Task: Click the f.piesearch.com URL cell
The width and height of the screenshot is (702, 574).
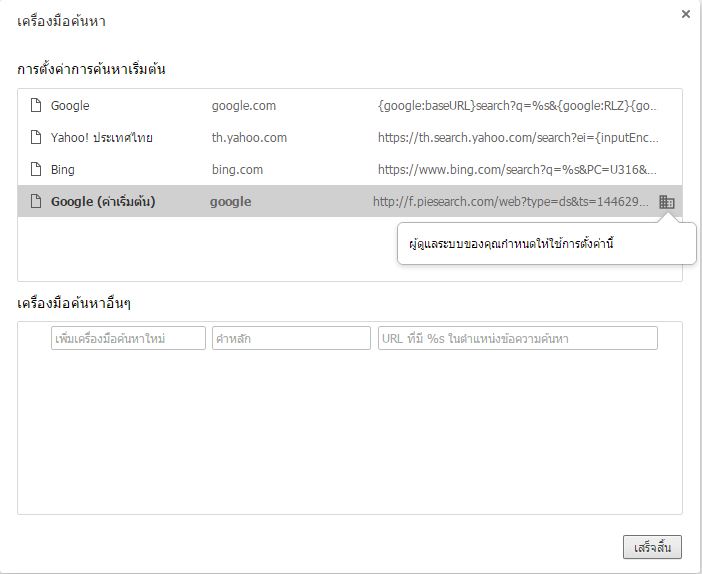Action: [510, 202]
